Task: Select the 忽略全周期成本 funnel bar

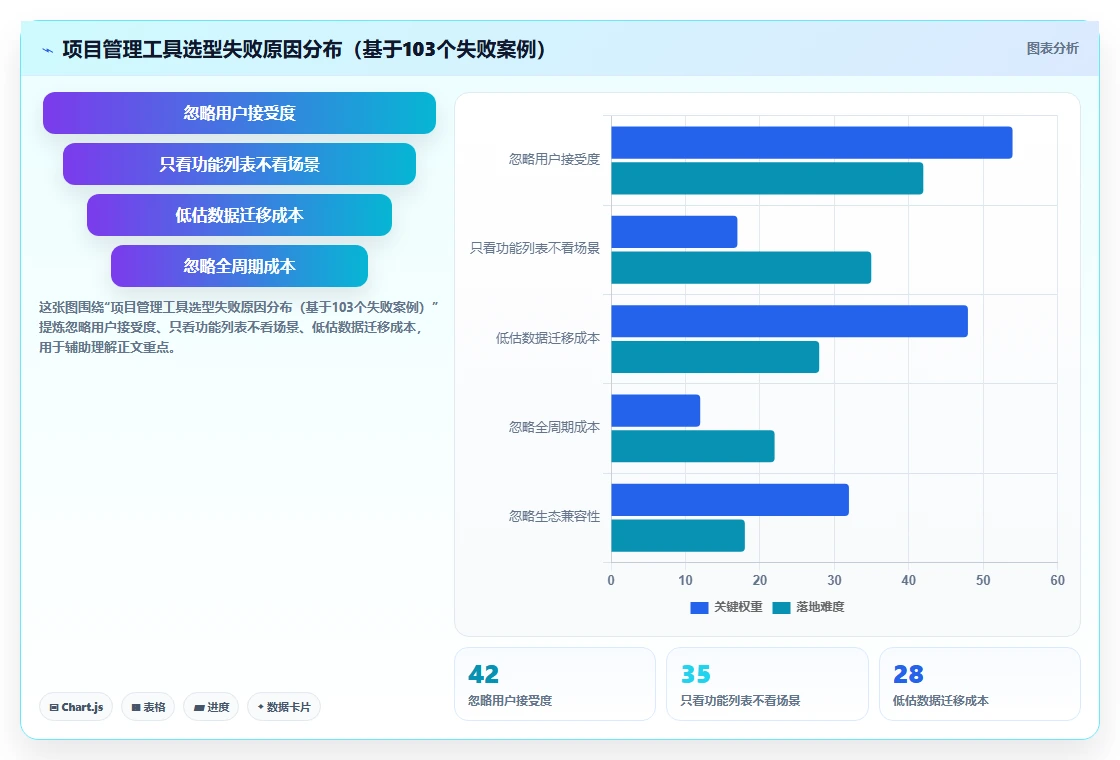Action: 239,266
